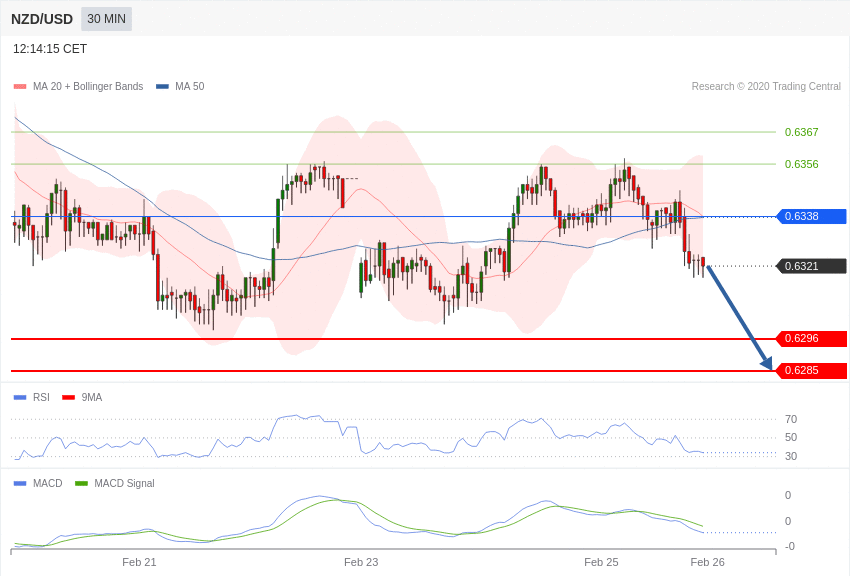This screenshot has width=850, height=576.
Task: Click the MA 20 + Bollinger Bands legend label
Action: [x=88, y=86]
